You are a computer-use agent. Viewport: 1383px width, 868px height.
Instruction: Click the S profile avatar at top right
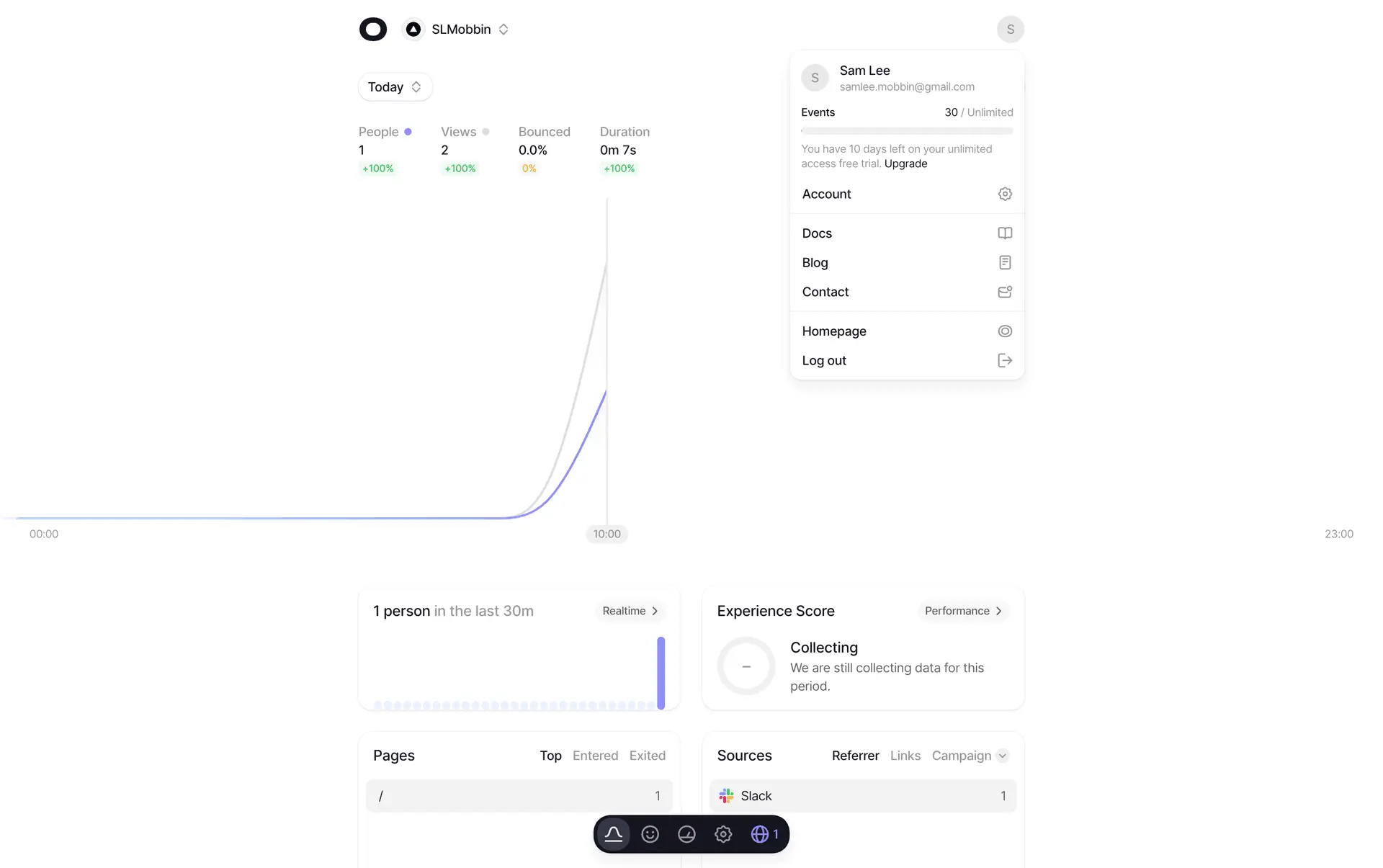(x=1010, y=30)
